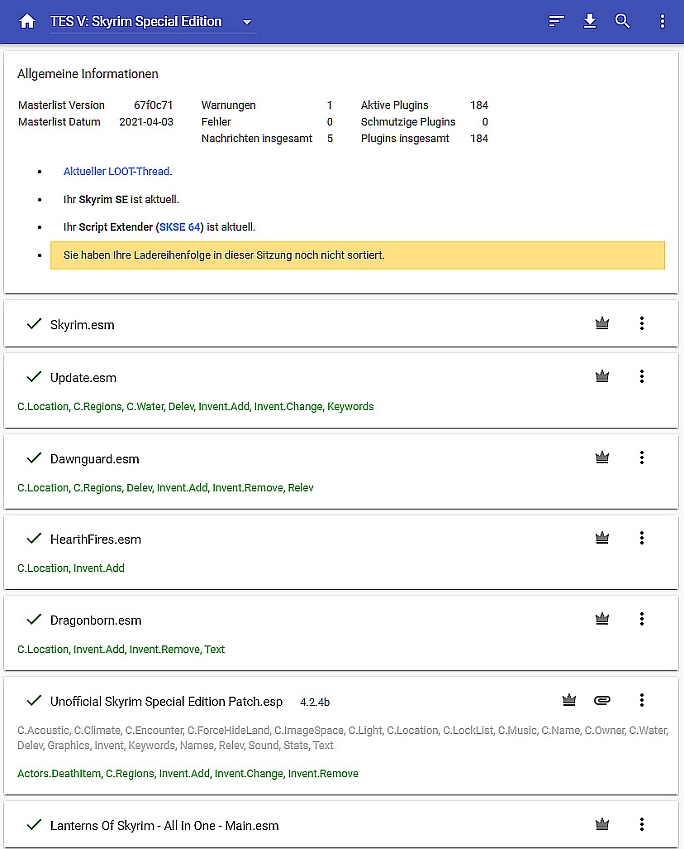684x849 pixels.
Task: Open the three-dot menu for HearthFires.esm
Action: tap(642, 538)
